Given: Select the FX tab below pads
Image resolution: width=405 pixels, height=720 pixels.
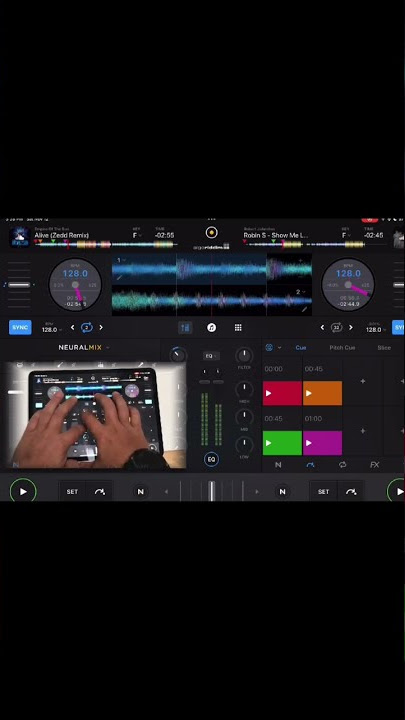Looking at the screenshot, I should 375,465.
